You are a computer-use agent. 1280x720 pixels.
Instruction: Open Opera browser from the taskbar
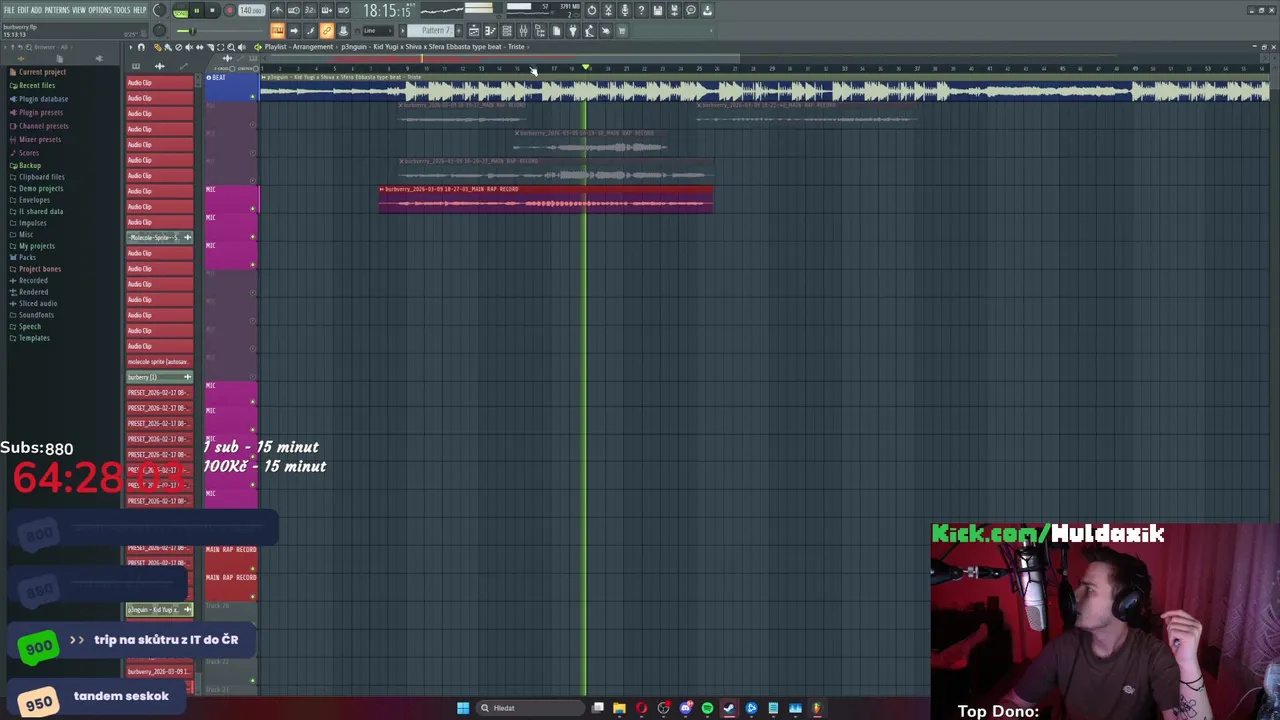pos(641,708)
